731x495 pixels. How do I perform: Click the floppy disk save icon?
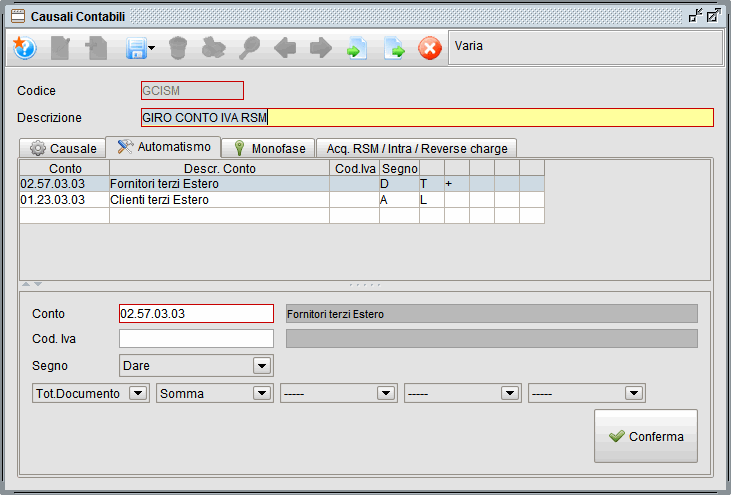pos(136,48)
